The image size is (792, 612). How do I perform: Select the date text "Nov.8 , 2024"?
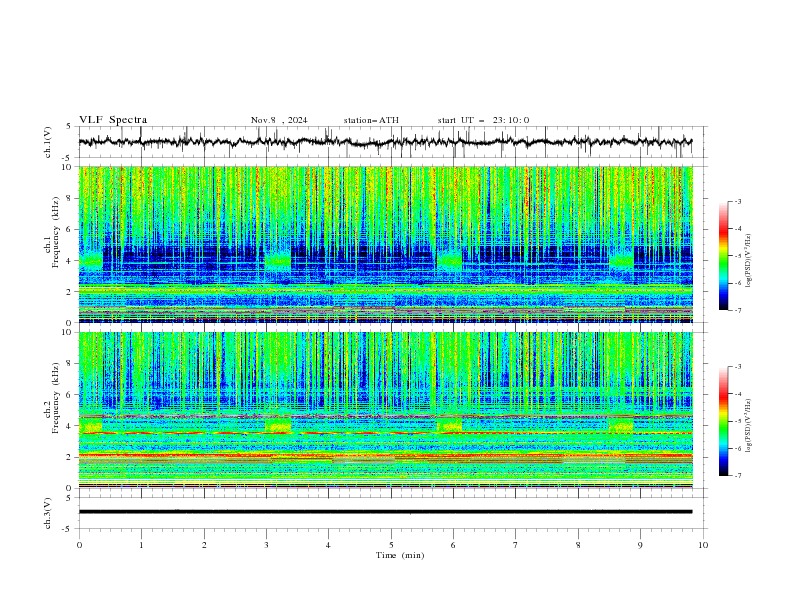pyautogui.click(x=279, y=120)
